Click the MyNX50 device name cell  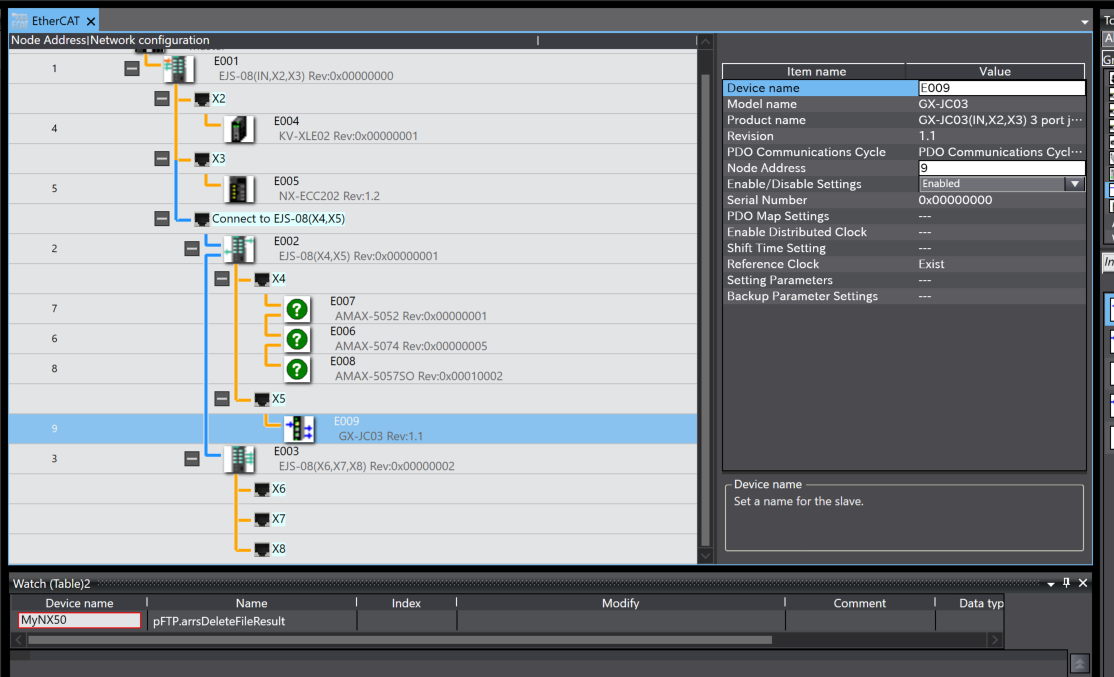[80, 621]
